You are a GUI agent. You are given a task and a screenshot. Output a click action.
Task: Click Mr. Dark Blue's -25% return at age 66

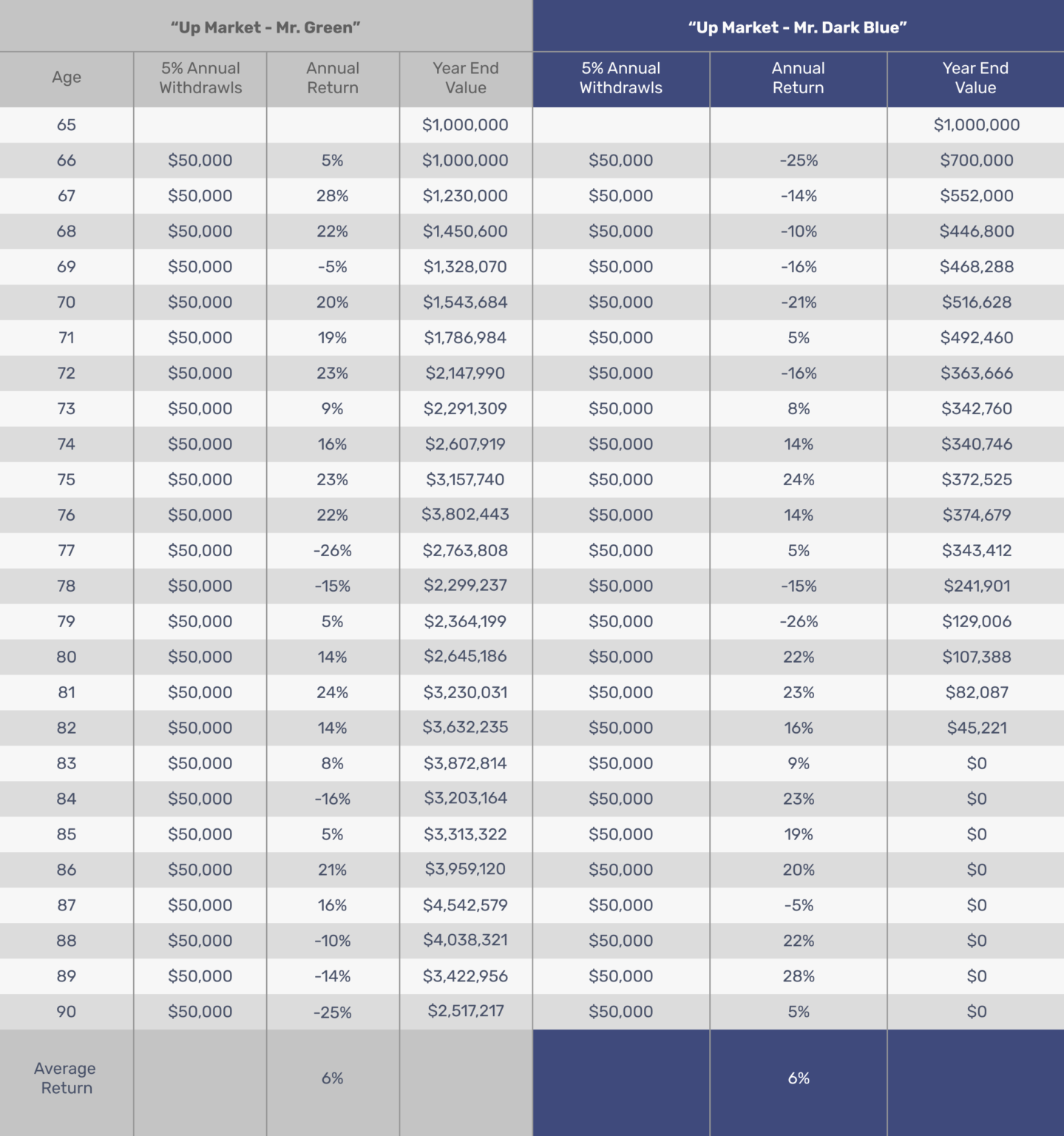click(x=799, y=160)
